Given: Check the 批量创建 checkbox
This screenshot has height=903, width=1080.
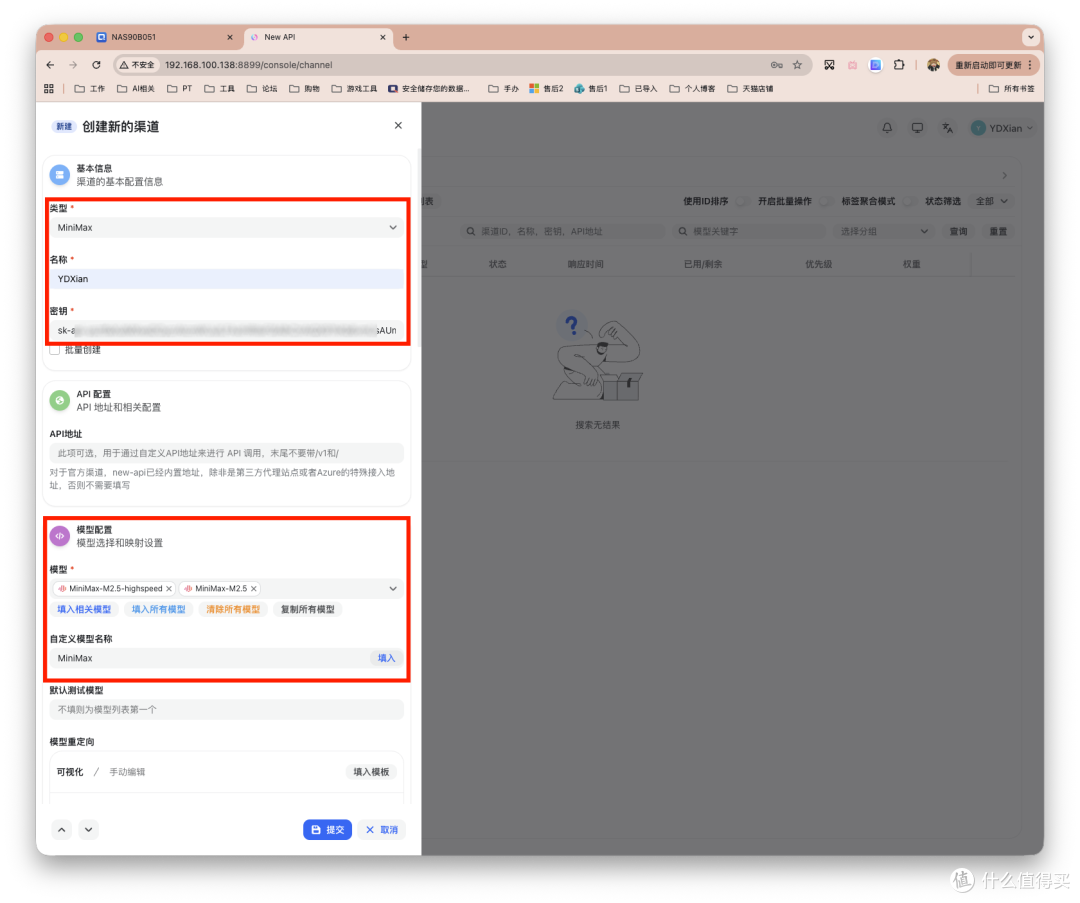Looking at the screenshot, I should coord(55,350).
